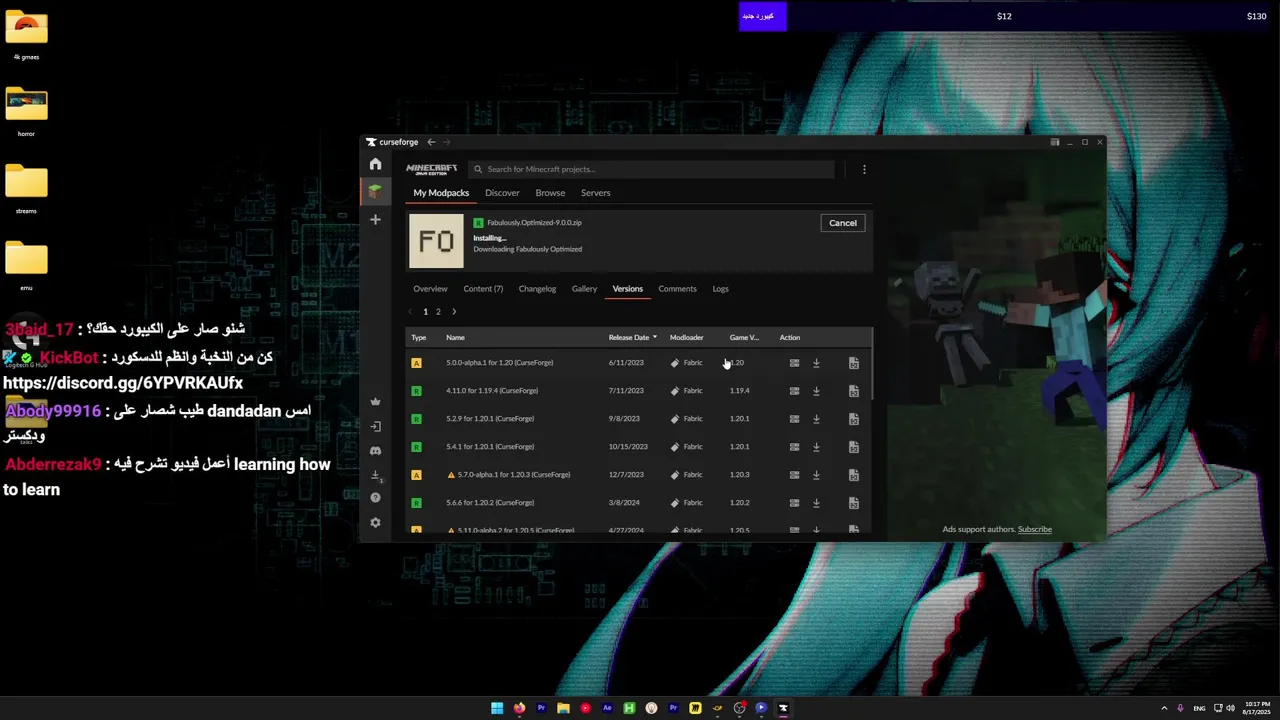Open changelog file icon for 5.2.9
The image size is (1280, 720).
coord(853,419)
